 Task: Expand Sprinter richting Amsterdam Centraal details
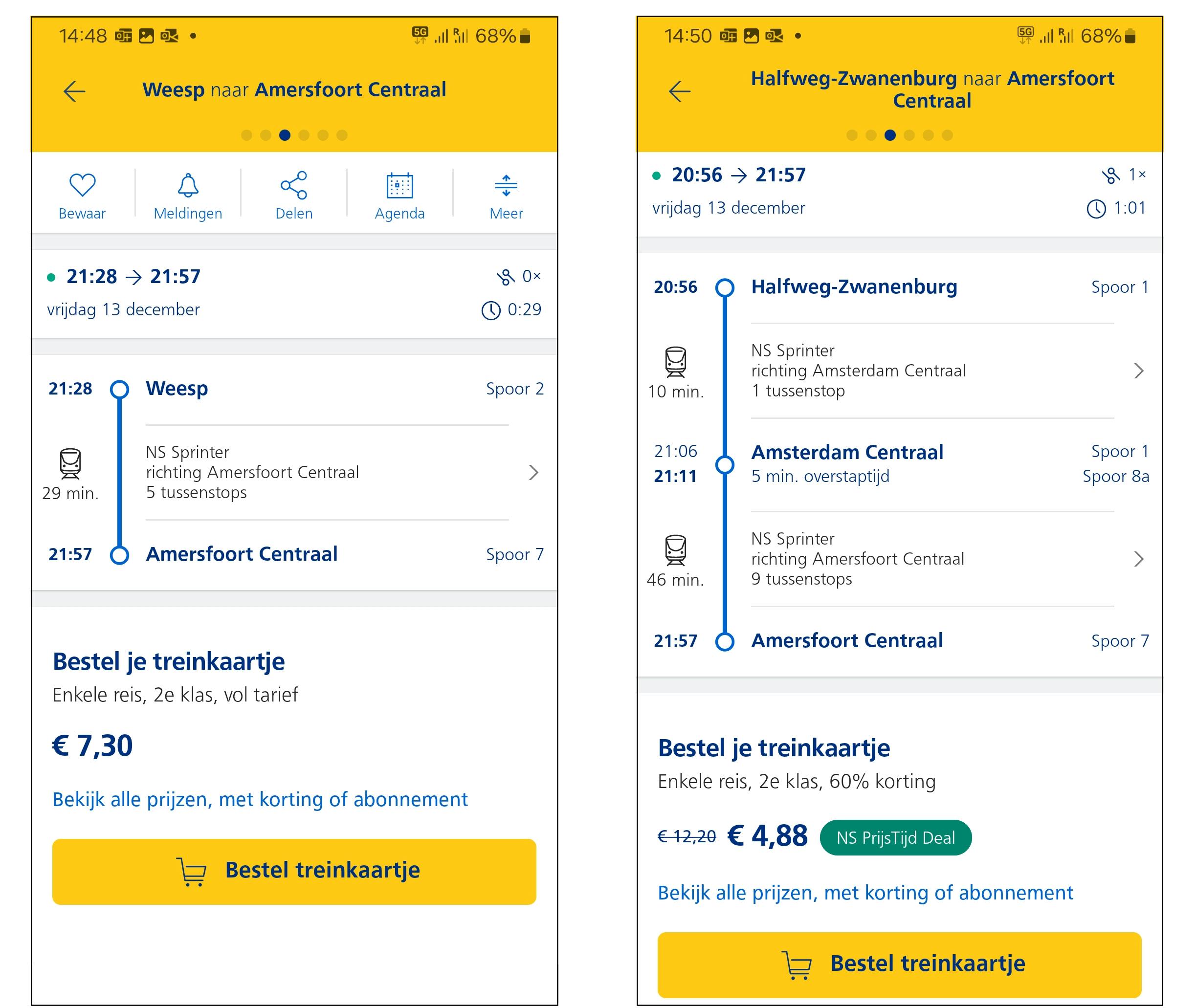click(x=1138, y=371)
